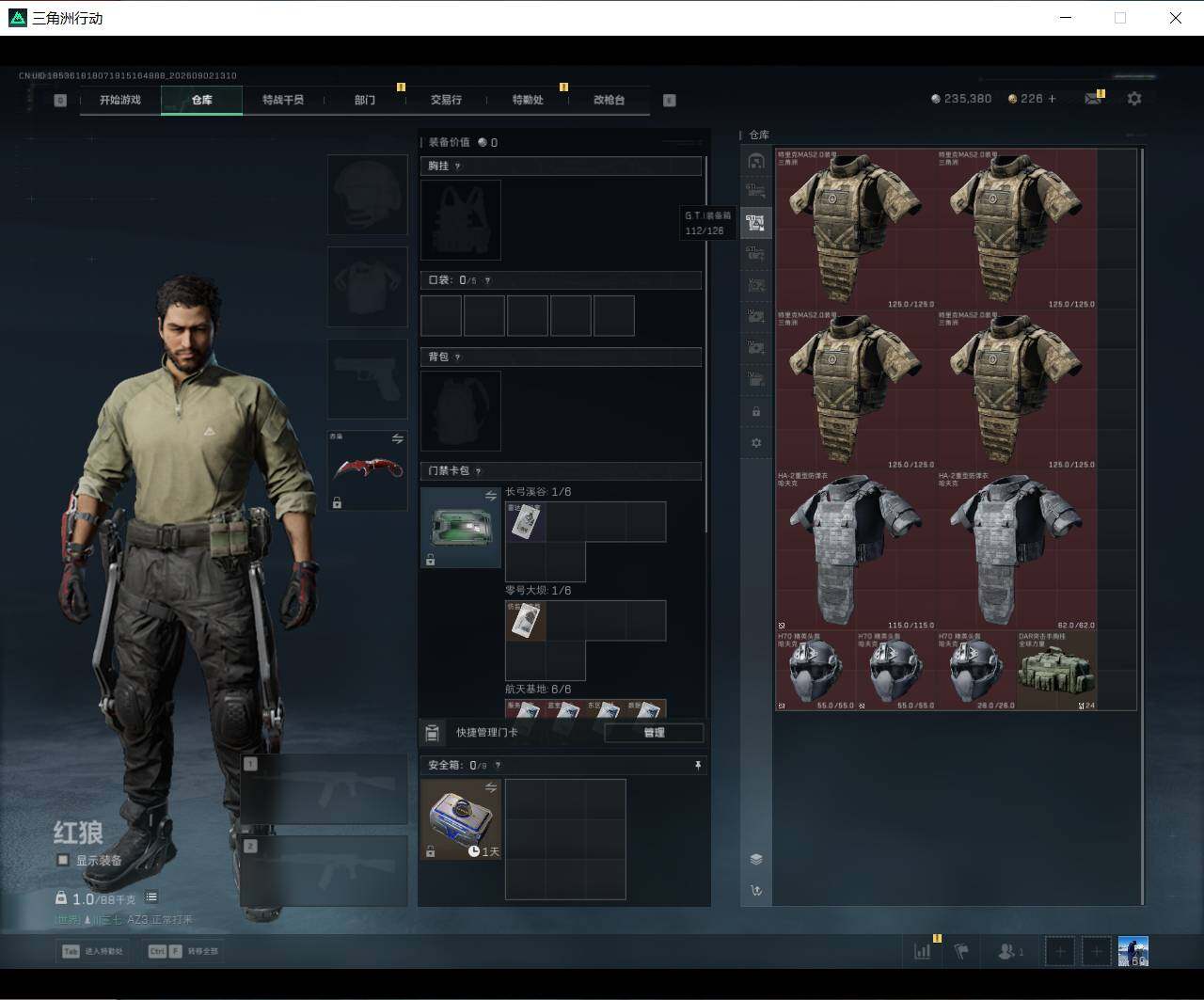The image size is (1204, 1000).
Task: Select the keycard case thumbnail
Action: click(461, 528)
